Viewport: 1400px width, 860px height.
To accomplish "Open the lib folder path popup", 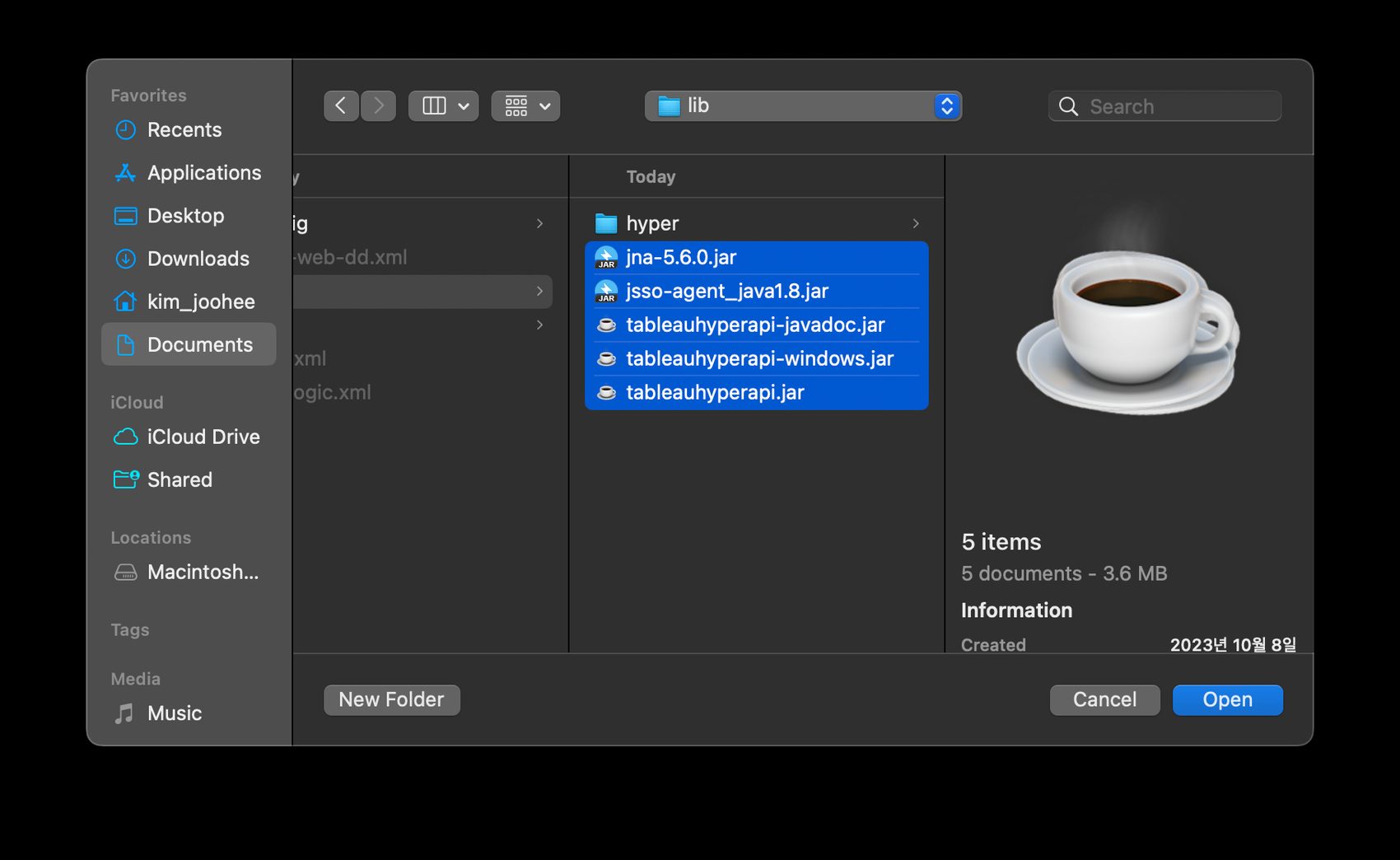I will pyautogui.click(x=803, y=106).
